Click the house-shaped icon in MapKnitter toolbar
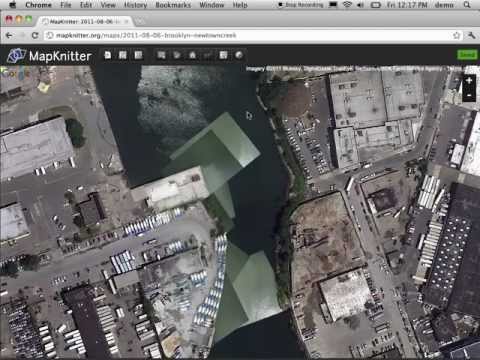The image size is (480, 360). tap(192, 55)
